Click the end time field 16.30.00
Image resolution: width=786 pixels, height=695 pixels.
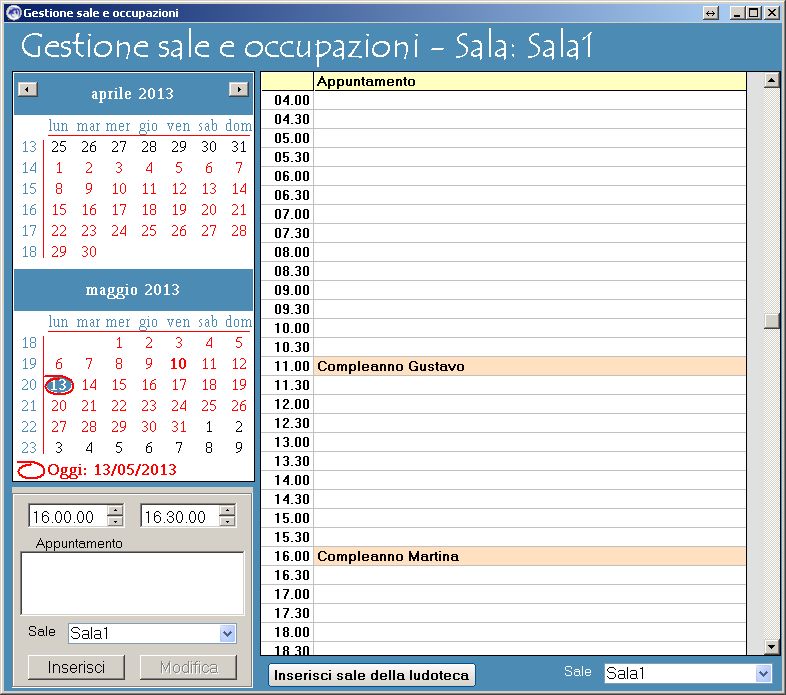180,516
